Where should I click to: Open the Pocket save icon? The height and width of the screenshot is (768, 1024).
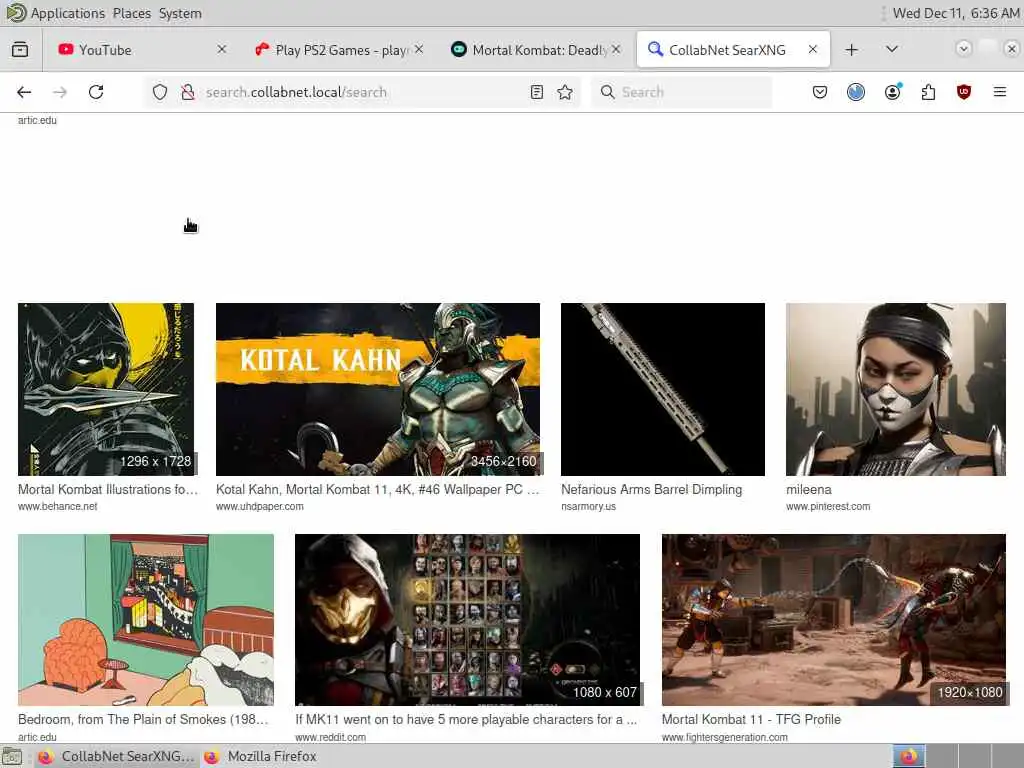[820, 92]
